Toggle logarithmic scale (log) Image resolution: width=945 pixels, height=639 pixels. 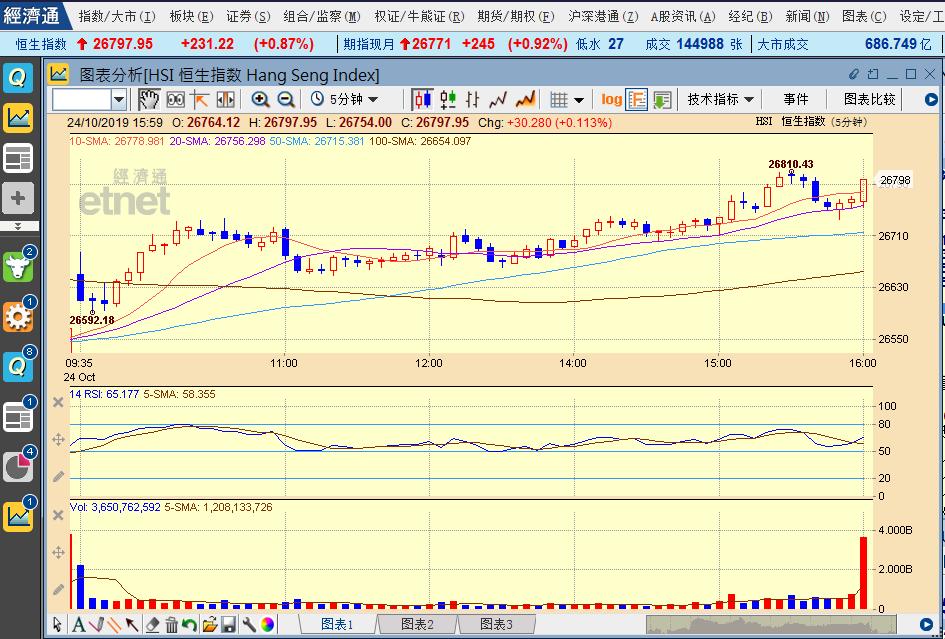tap(611, 99)
